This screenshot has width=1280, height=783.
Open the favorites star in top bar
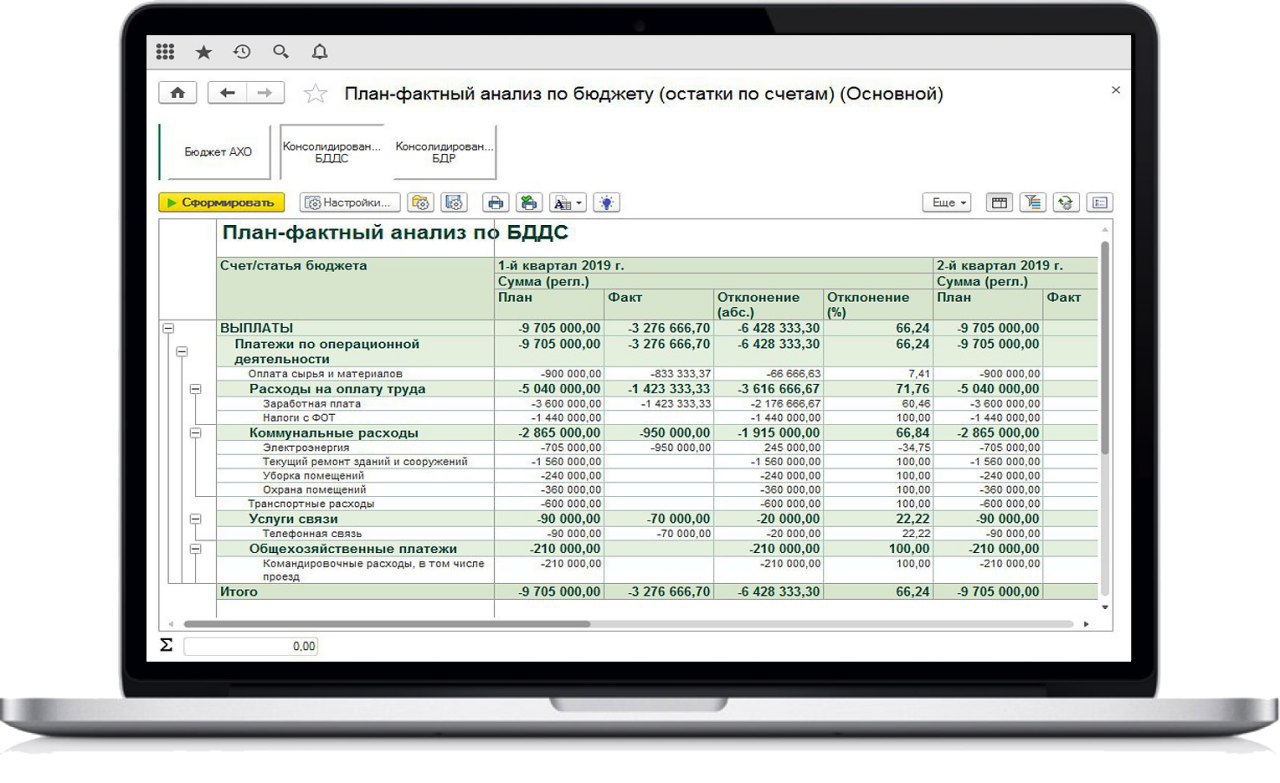[203, 52]
